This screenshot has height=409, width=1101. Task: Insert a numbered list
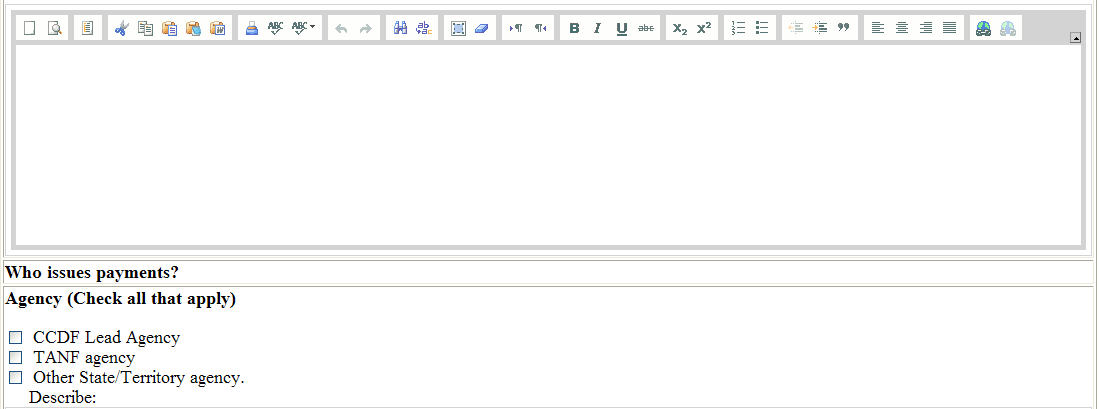coord(739,29)
